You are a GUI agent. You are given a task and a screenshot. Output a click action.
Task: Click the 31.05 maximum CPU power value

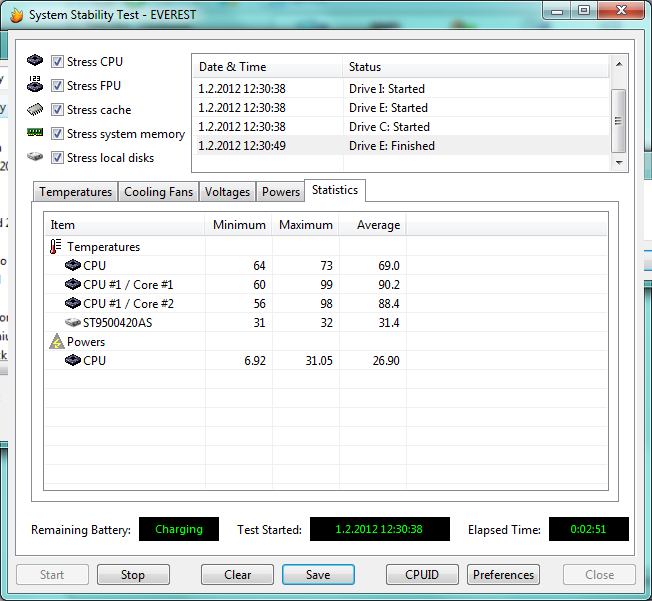click(319, 361)
